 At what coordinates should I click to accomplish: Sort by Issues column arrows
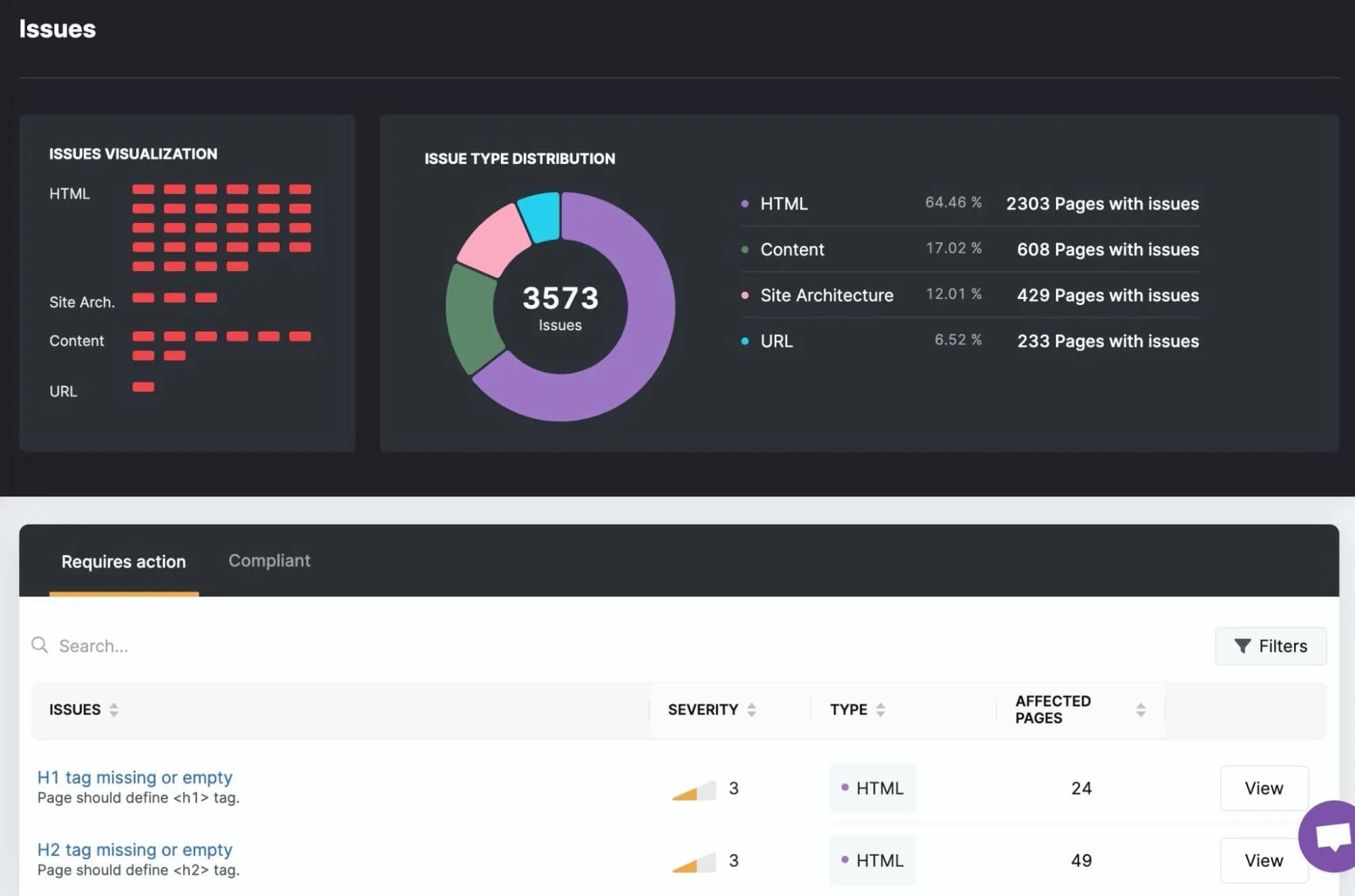tap(114, 710)
